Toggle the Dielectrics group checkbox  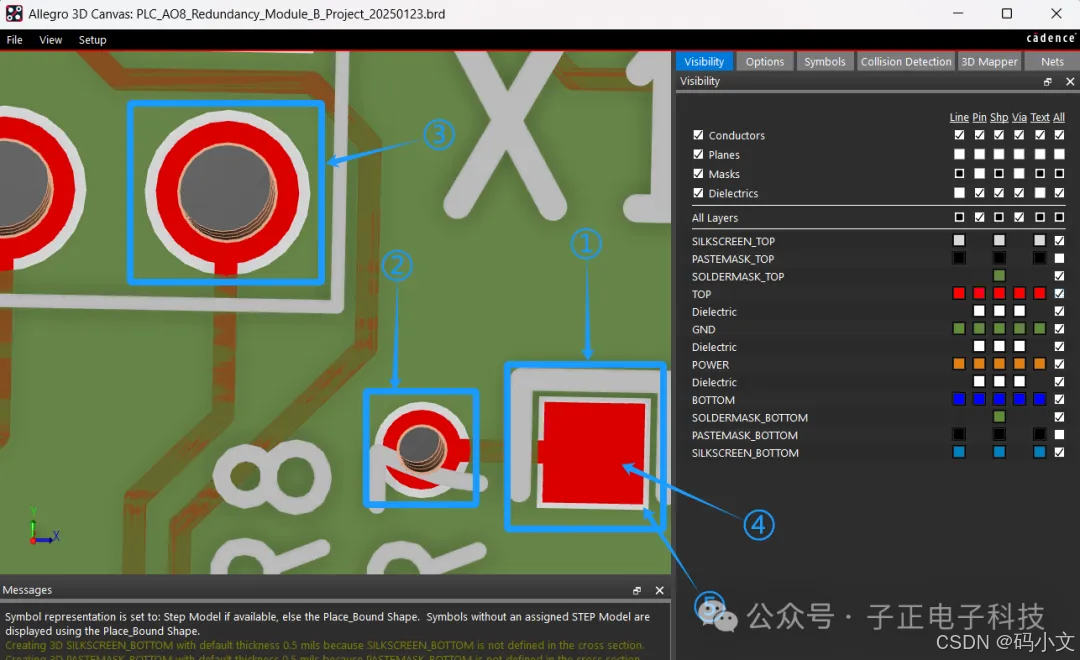698,193
